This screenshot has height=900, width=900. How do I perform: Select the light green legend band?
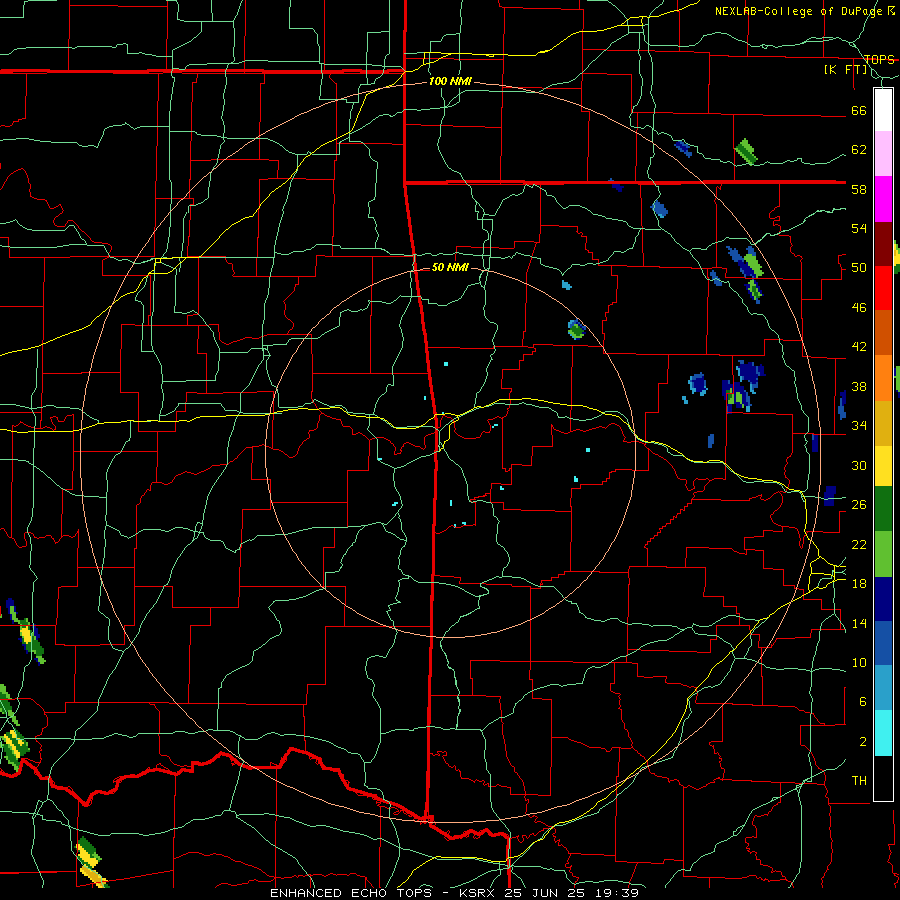pyautogui.click(x=883, y=554)
